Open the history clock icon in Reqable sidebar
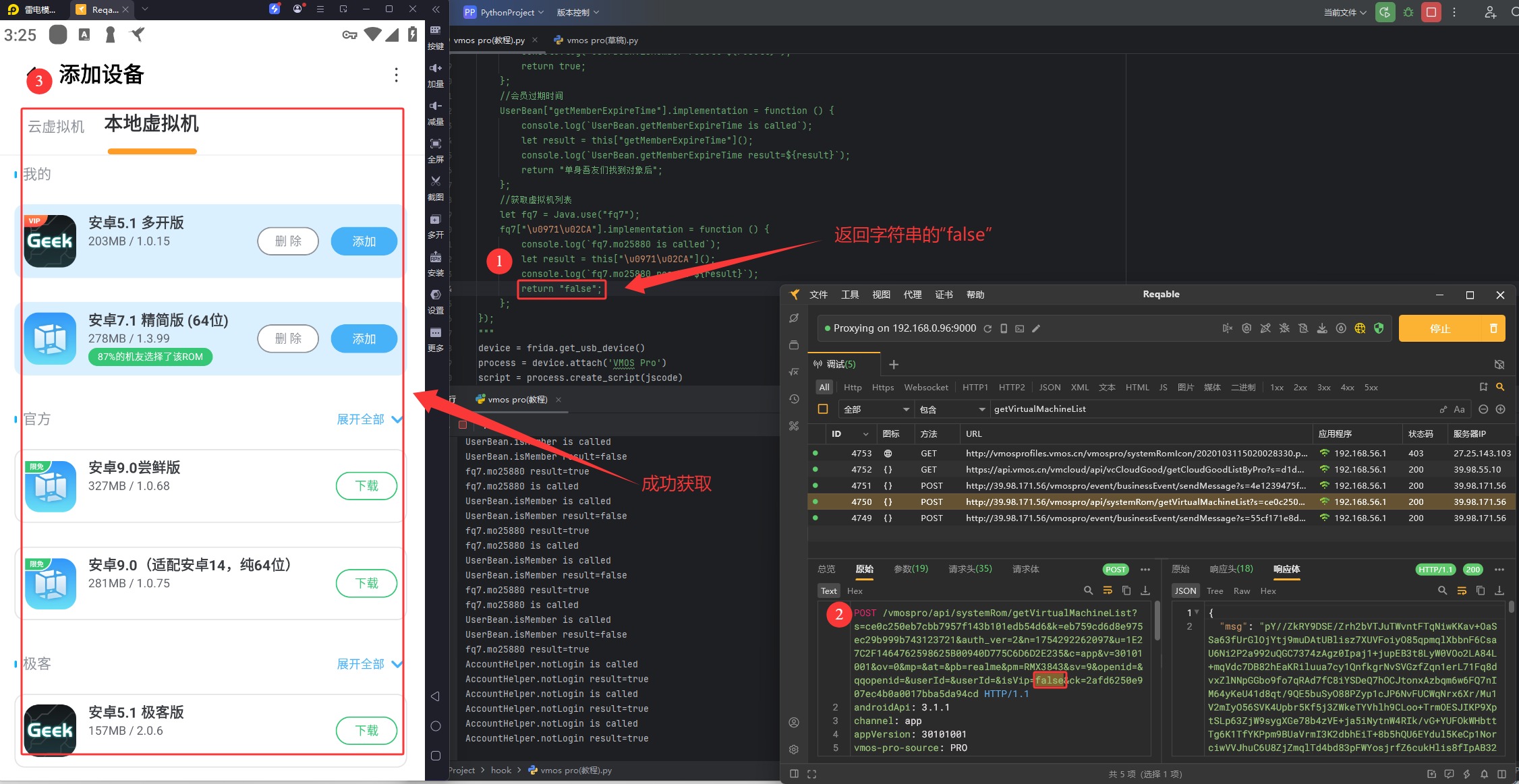 794,399
